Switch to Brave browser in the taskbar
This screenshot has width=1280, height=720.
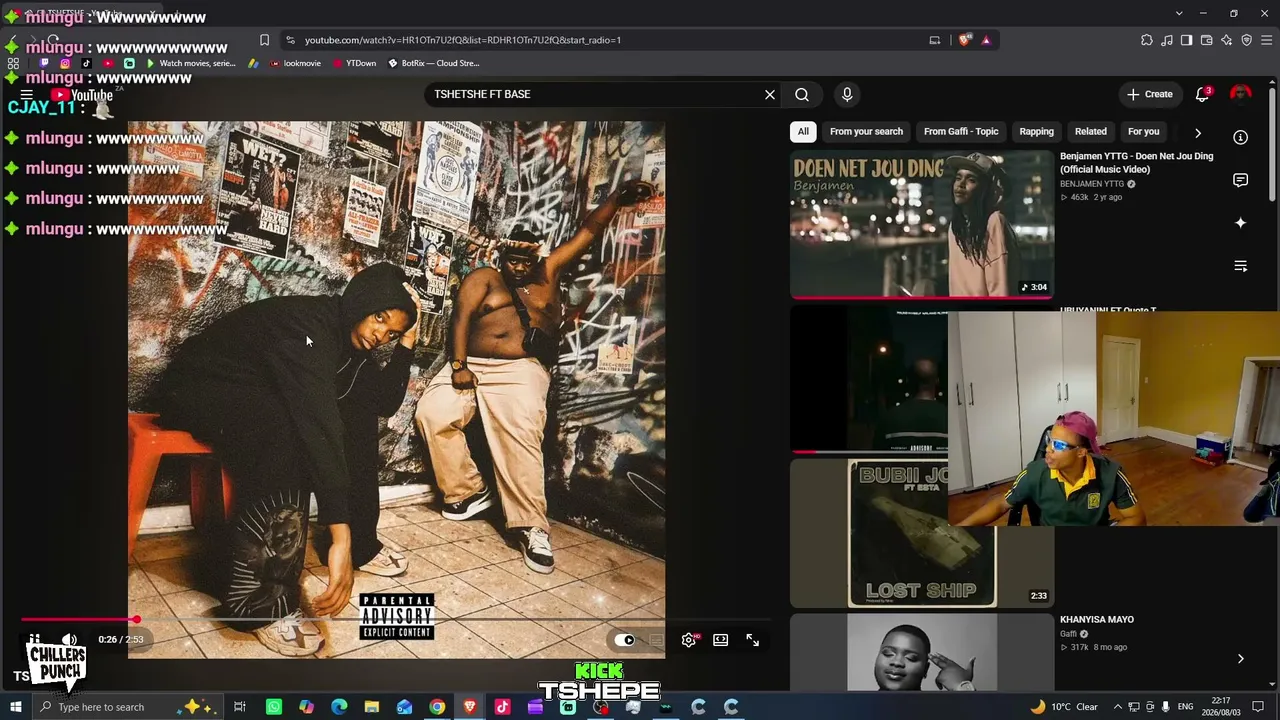[x=470, y=707]
